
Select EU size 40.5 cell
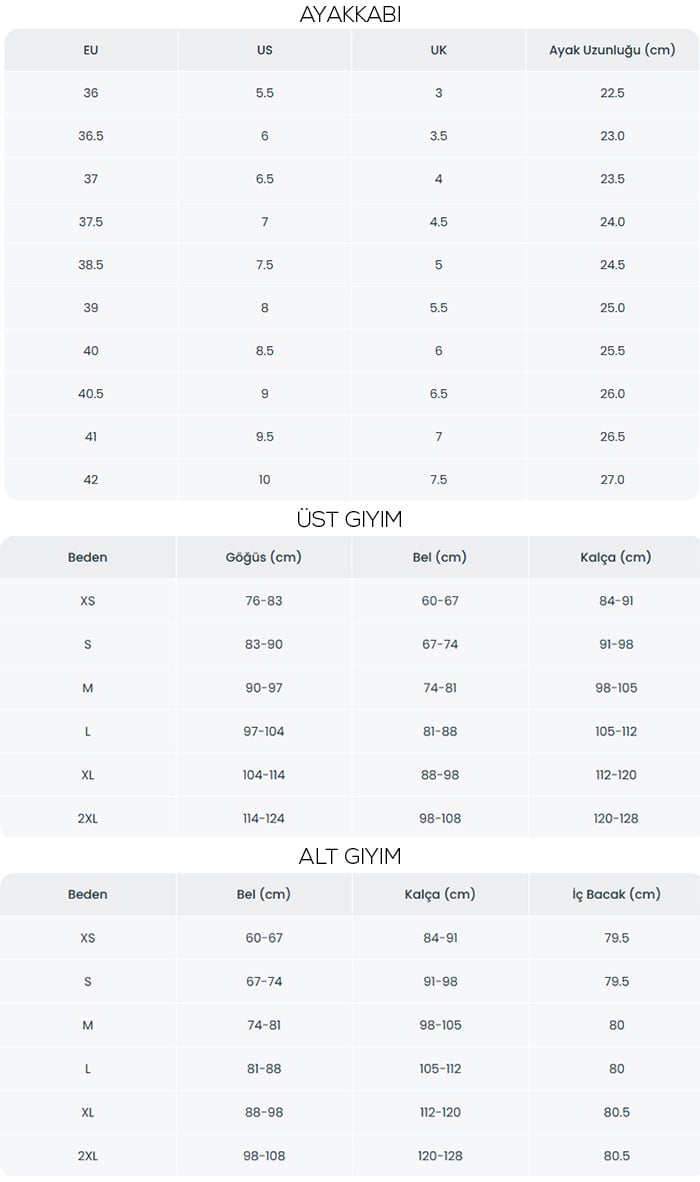[x=90, y=394]
